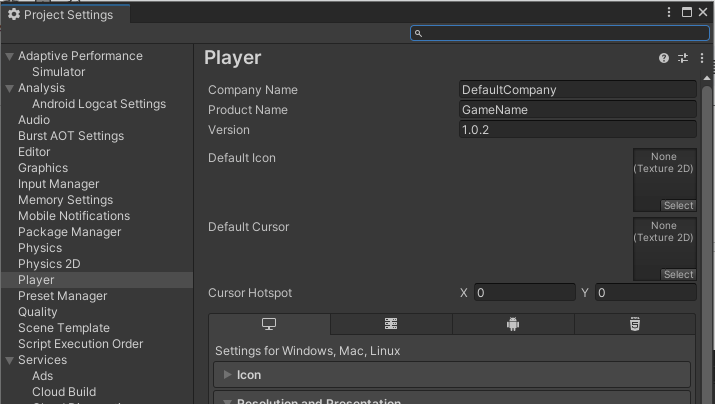The width and height of the screenshot is (715, 404).
Task: Click the Default Cursor texture slot
Action: 664,249
